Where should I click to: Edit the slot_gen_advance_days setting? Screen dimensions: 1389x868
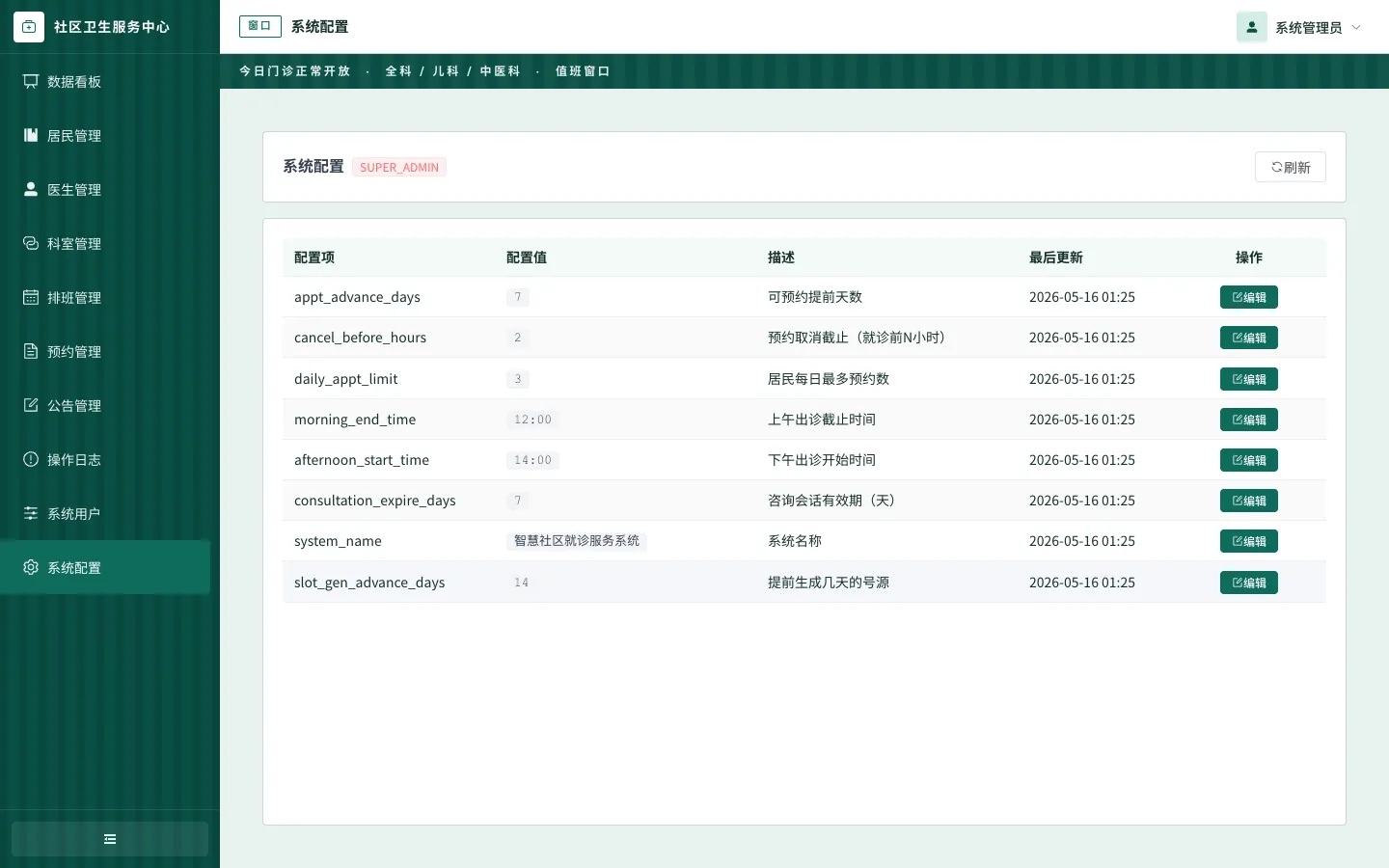click(1249, 583)
